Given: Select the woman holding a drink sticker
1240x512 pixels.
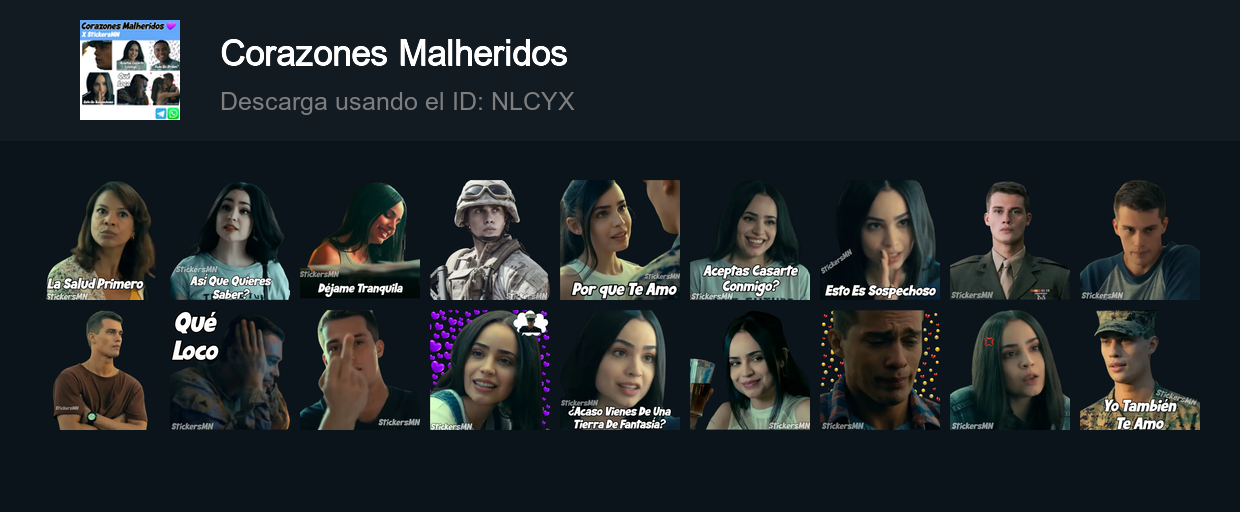Looking at the screenshot, I should pos(750,370).
